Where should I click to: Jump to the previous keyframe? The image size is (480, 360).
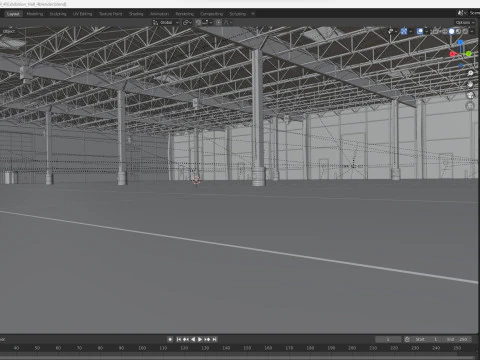pos(186,339)
